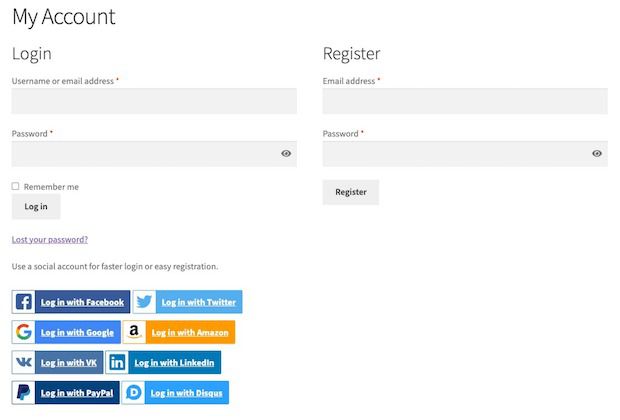620x420 pixels.
Task: Show the login password via eye icon
Action: 286,153
